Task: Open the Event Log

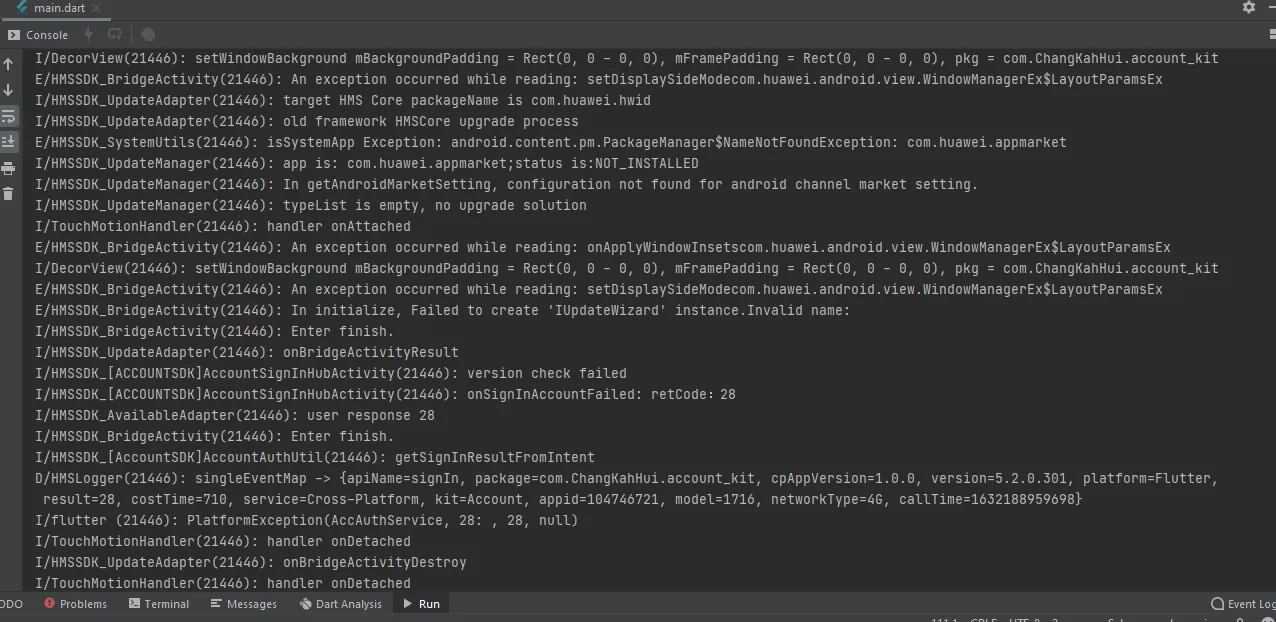Action: (x=1243, y=604)
